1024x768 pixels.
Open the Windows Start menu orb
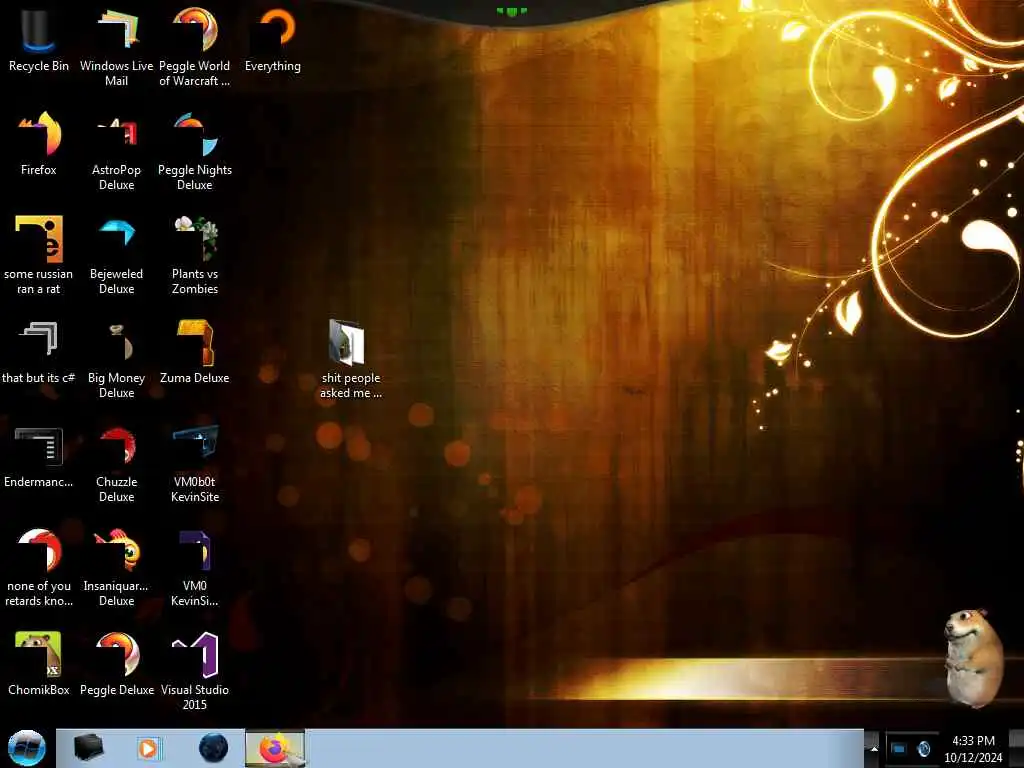coord(27,748)
